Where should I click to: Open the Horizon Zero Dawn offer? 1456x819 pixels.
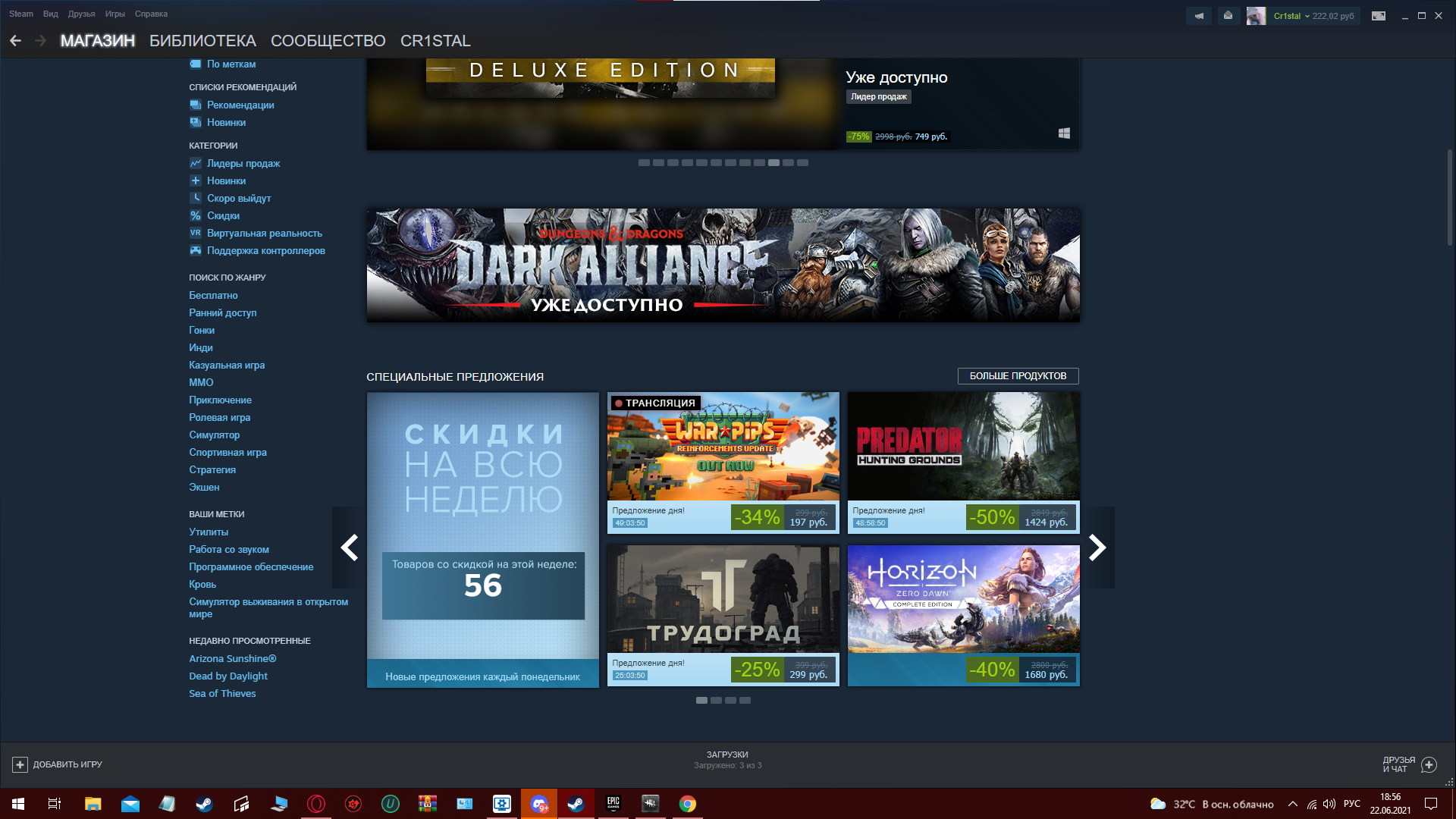(x=964, y=616)
